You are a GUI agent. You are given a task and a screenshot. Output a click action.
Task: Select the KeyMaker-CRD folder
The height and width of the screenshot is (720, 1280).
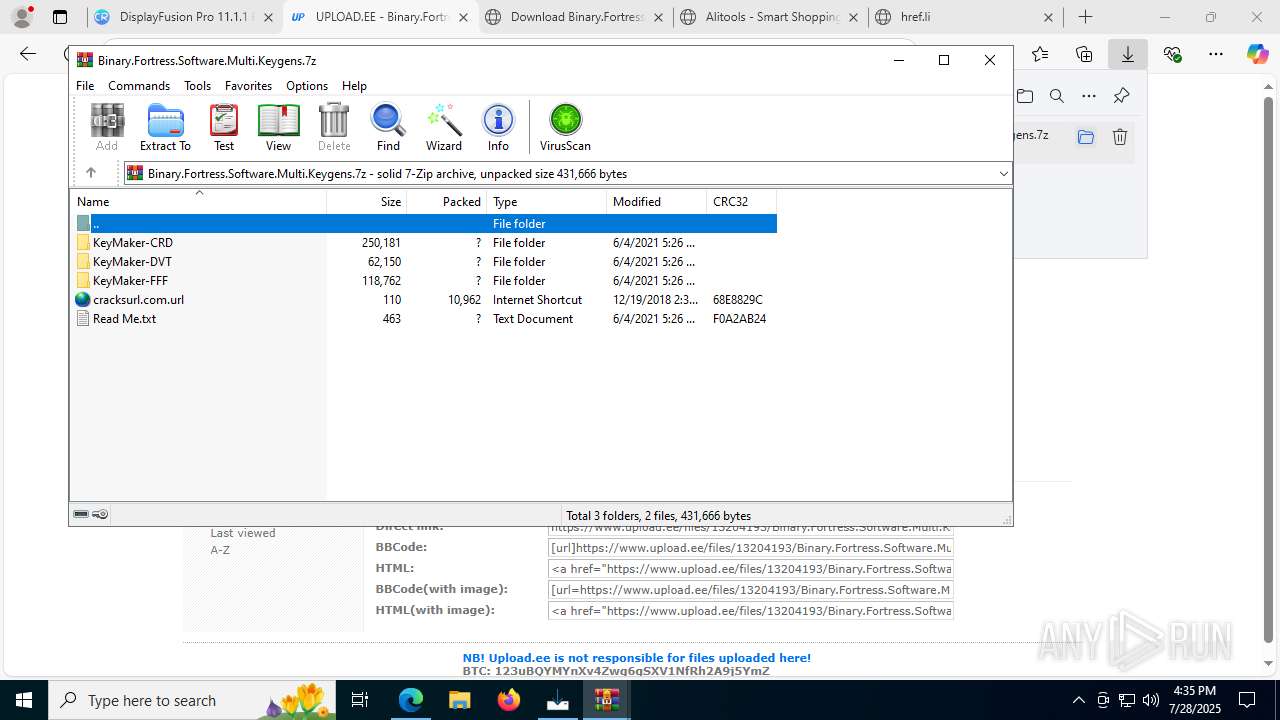(132, 243)
